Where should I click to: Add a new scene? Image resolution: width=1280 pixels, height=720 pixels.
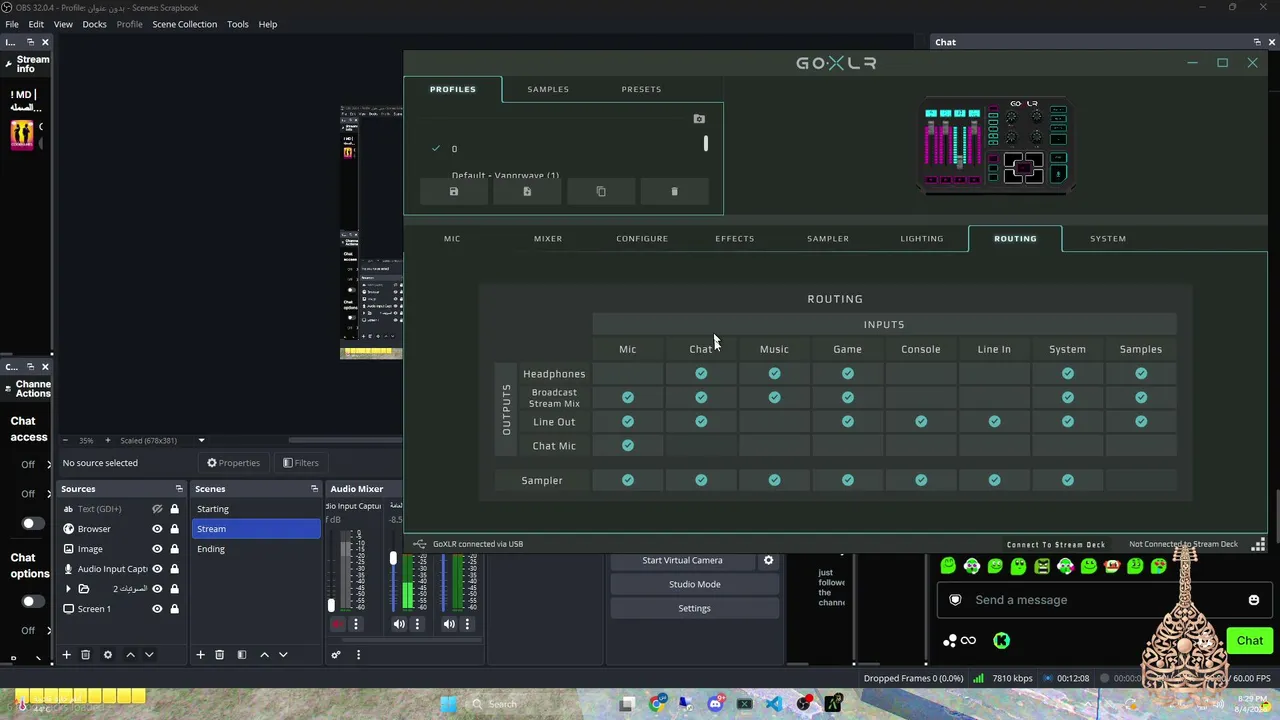click(200, 655)
